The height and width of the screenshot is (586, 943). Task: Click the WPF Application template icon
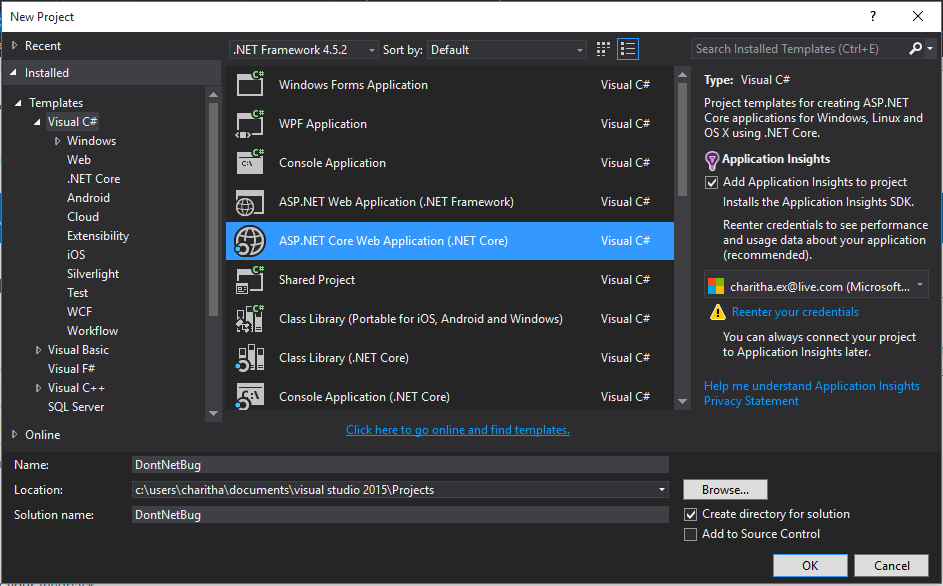(249, 124)
